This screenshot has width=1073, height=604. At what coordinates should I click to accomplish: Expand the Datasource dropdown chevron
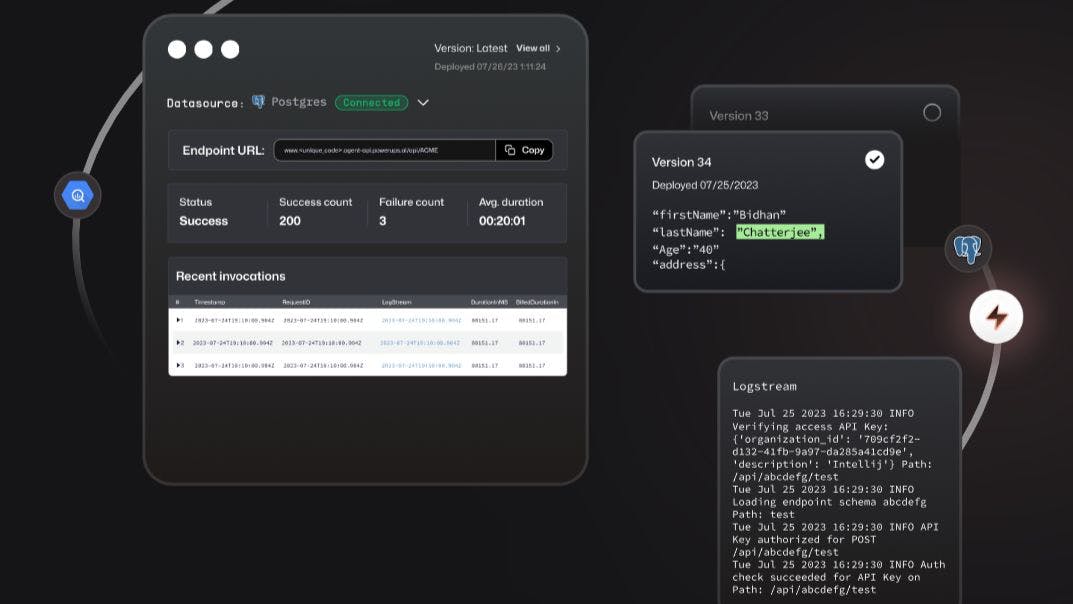423,102
